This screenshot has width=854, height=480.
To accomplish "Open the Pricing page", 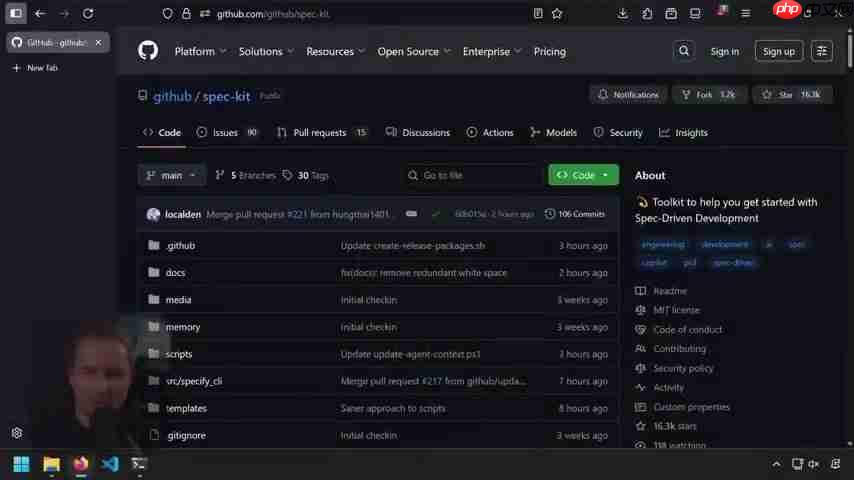I will pyautogui.click(x=550, y=52).
